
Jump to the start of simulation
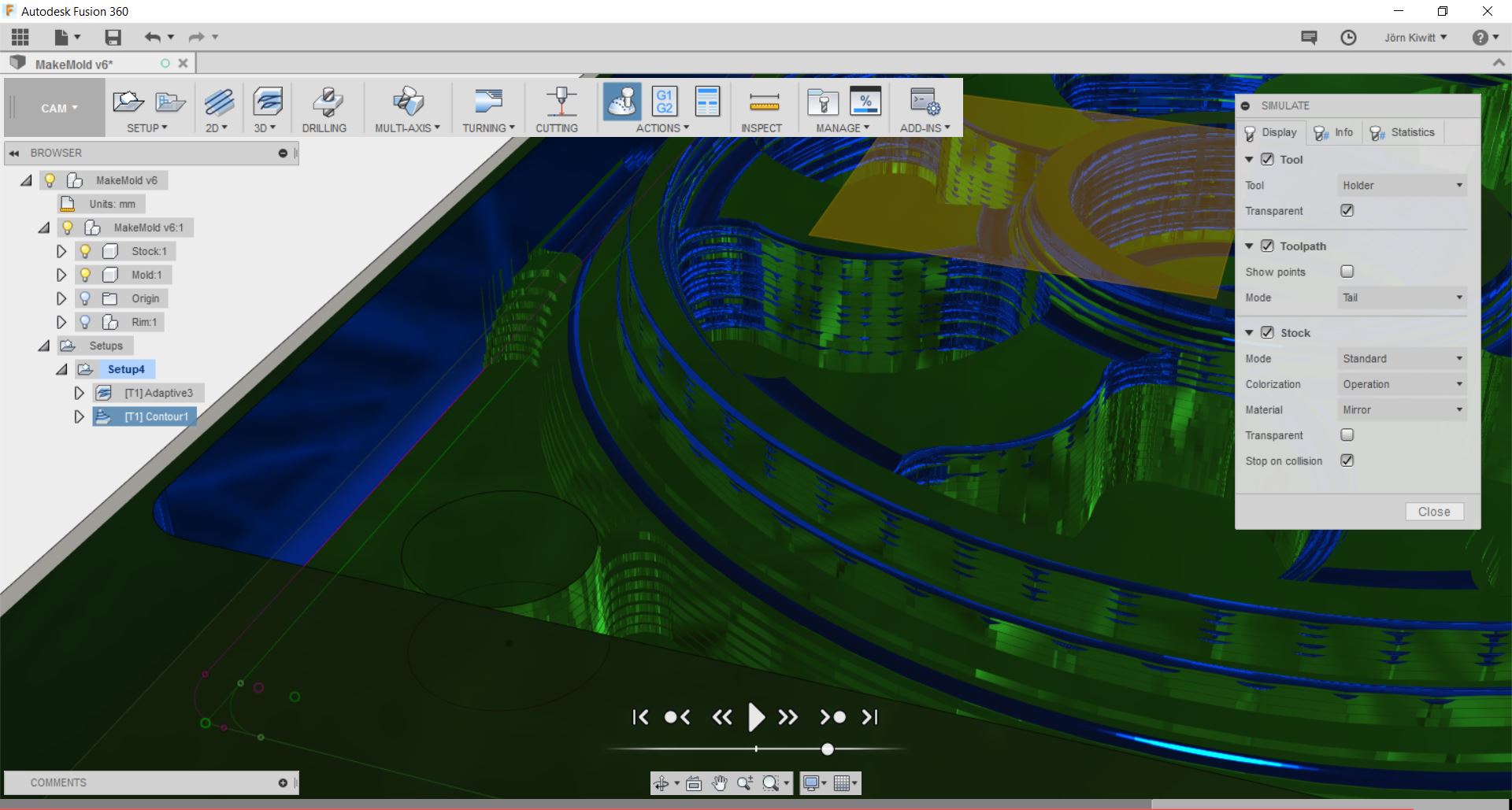(640, 717)
